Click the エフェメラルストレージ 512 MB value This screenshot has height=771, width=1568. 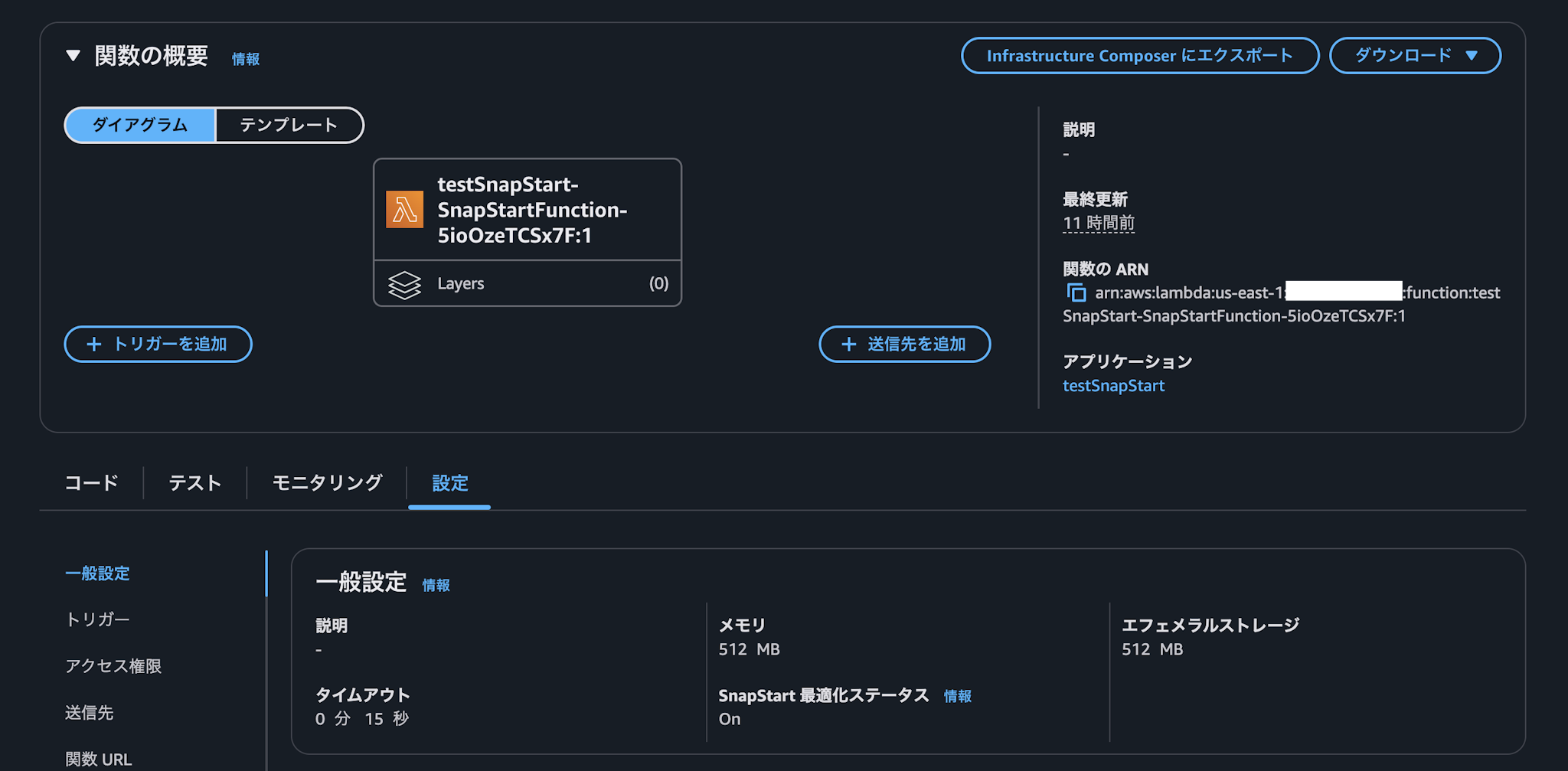[1152, 649]
